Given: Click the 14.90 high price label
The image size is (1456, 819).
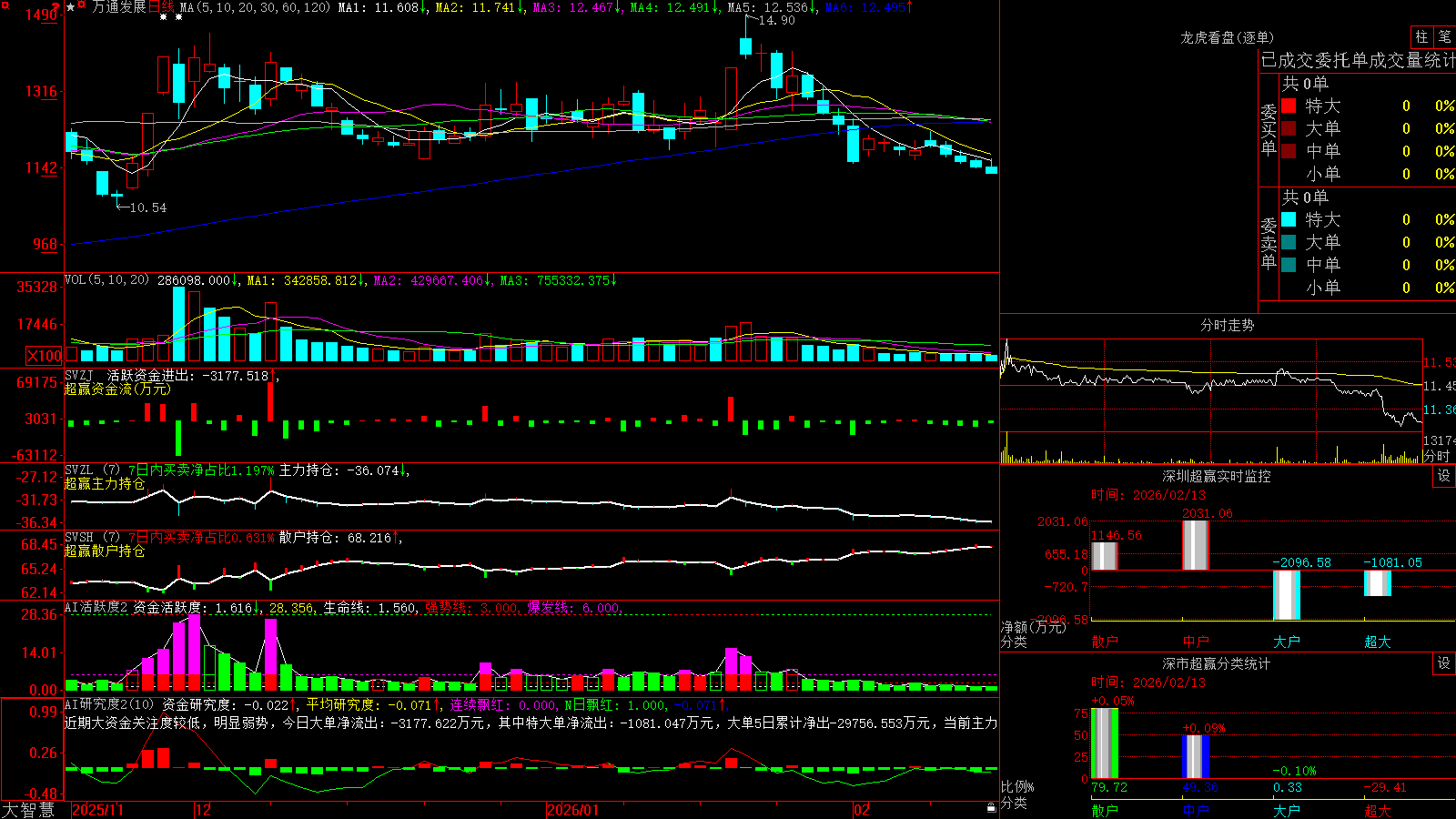Looking at the screenshot, I should pos(776,20).
